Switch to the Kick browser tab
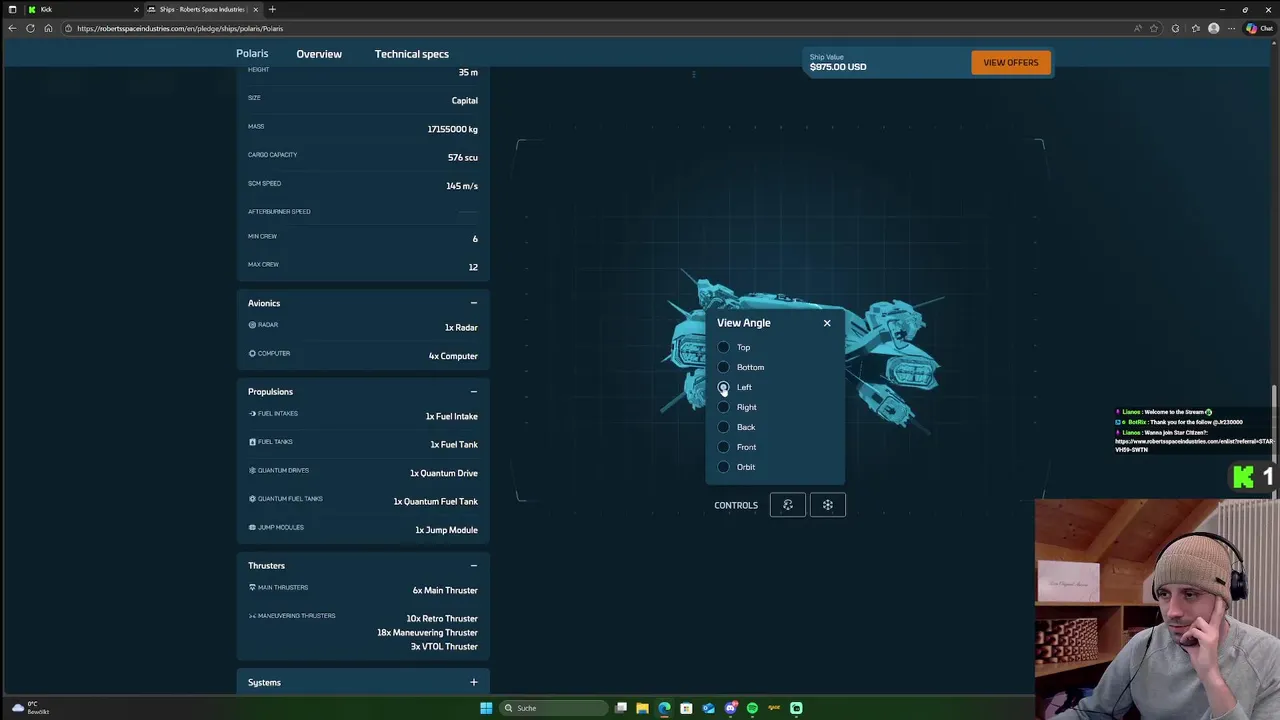1280x720 pixels. 82,9
